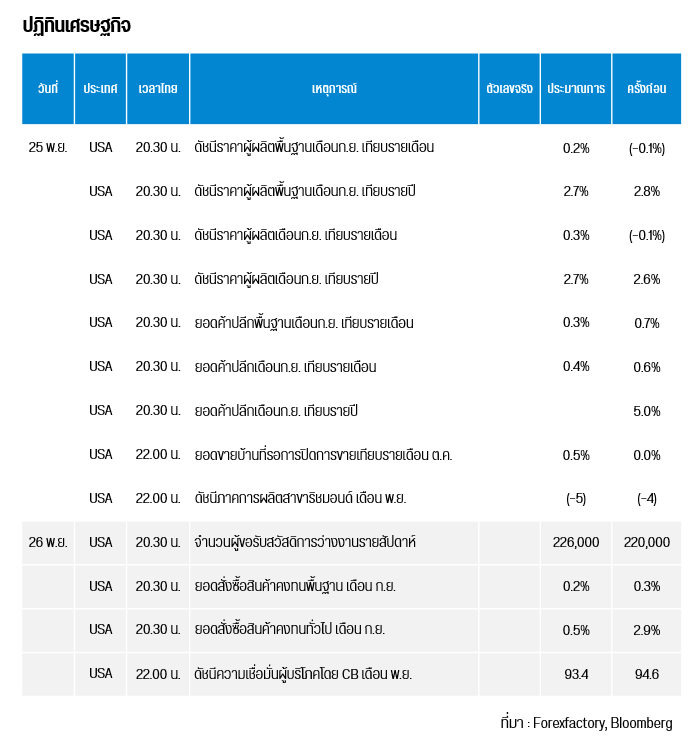
Task: Select the 93.4 forecast value
Action: tap(576, 674)
